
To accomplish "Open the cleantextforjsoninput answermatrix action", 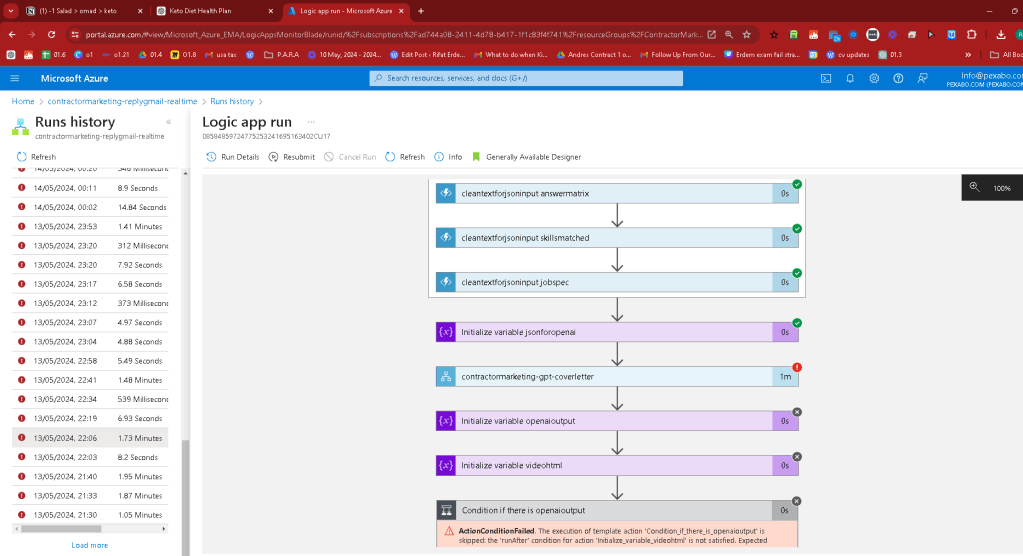I will pyautogui.click(x=617, y=193).
